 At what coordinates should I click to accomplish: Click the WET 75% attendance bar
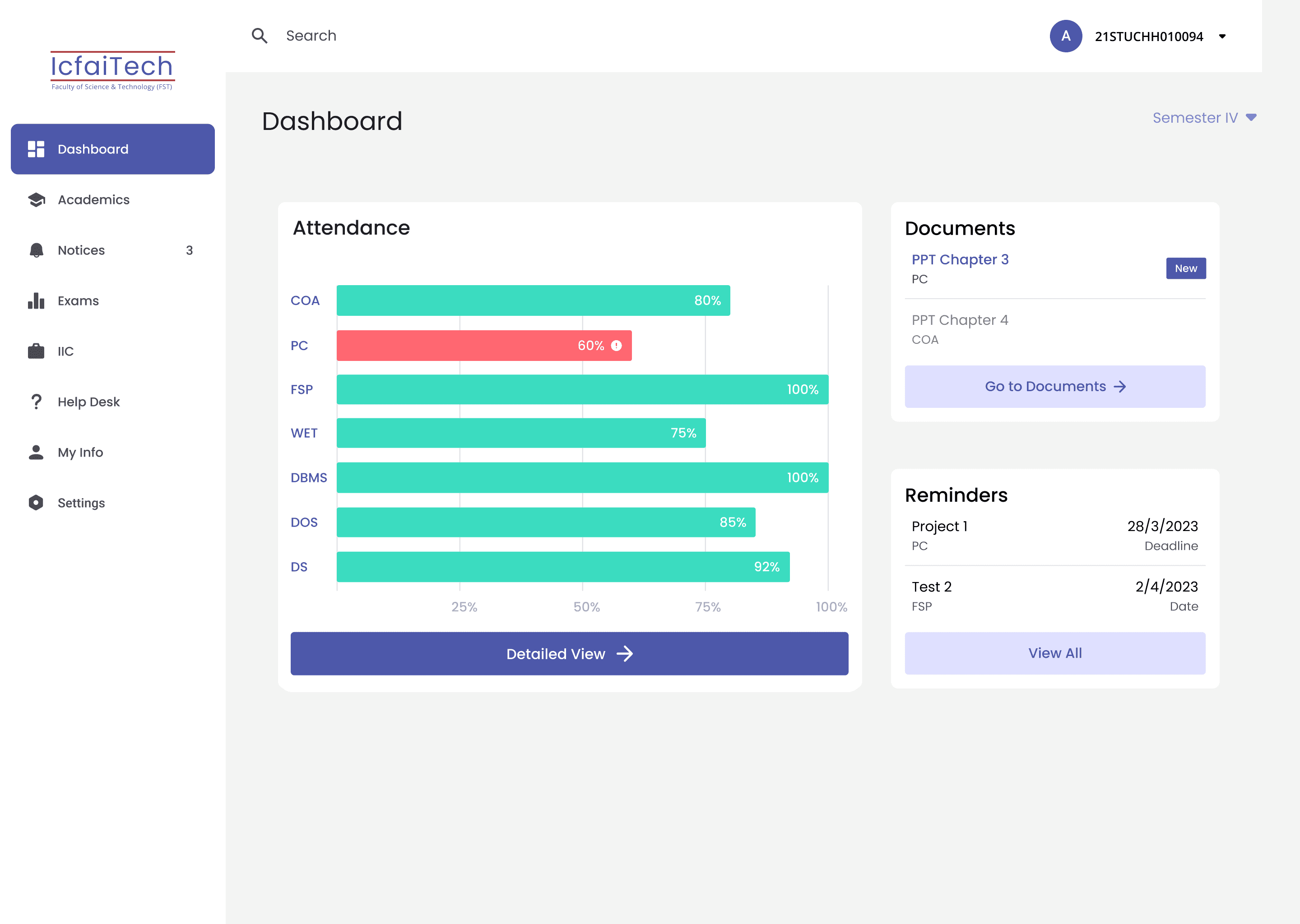pos(521,433)
